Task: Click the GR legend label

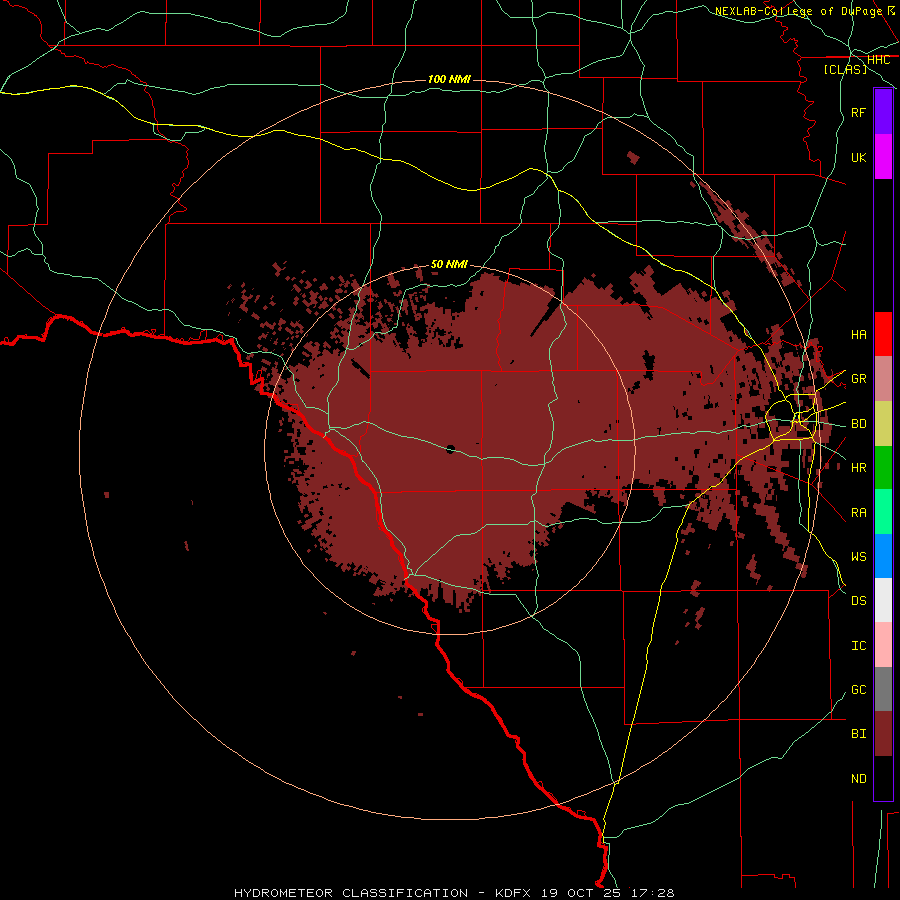Action: (859, 379)
